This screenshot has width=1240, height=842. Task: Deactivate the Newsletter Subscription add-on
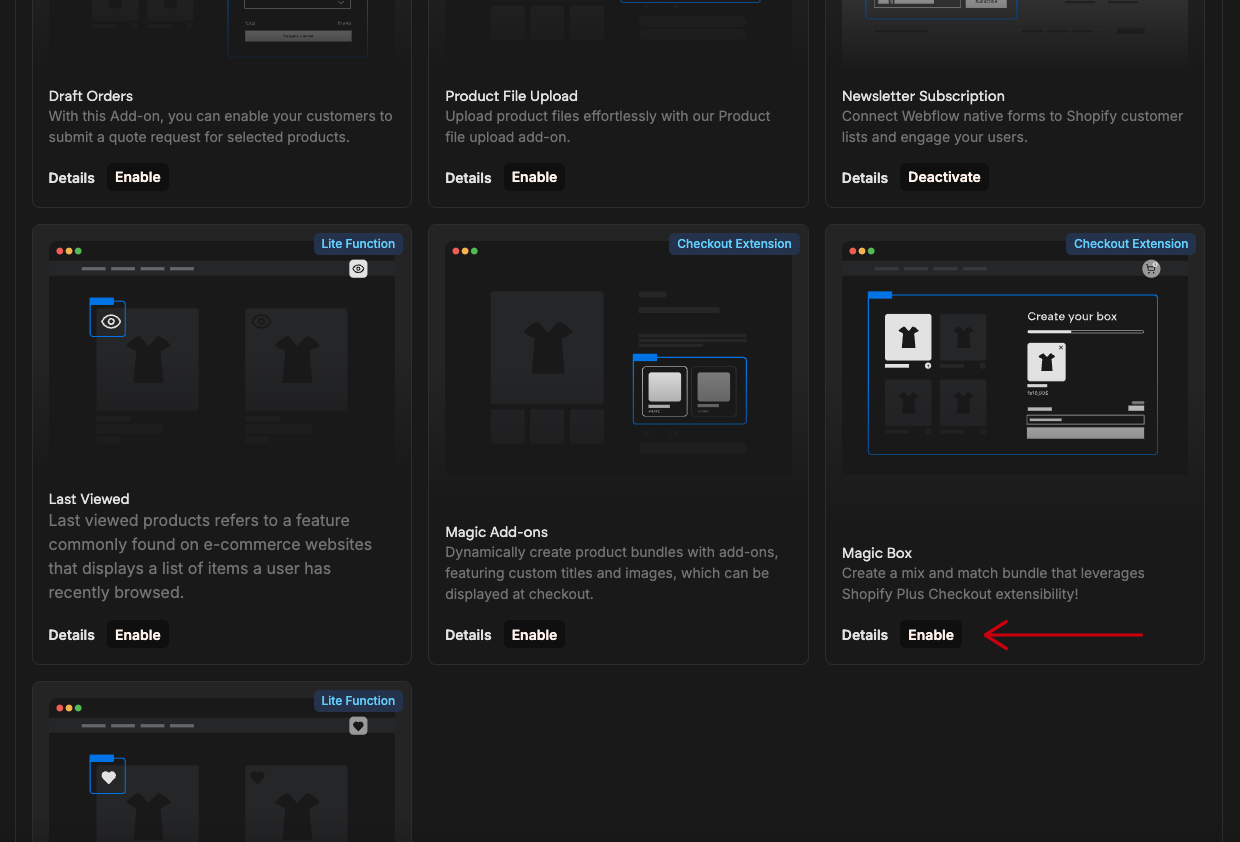coord(944,177)
